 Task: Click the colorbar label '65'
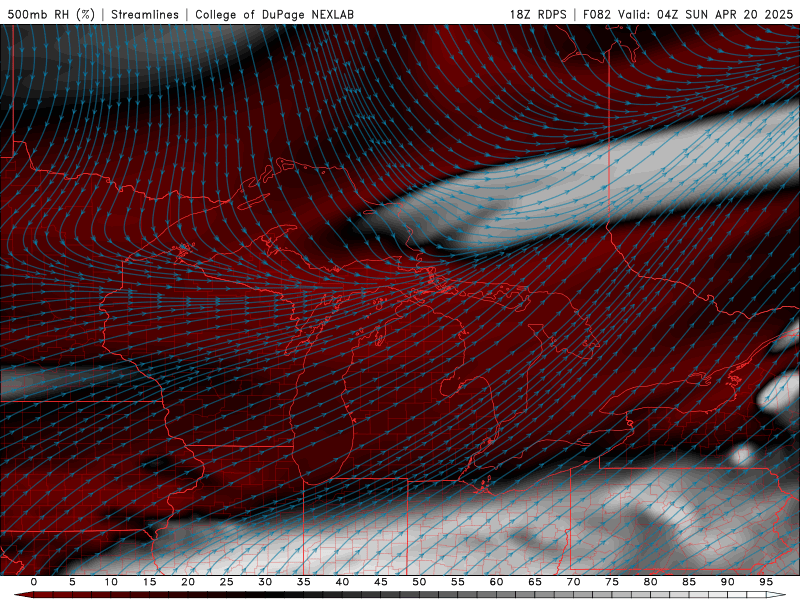[x=535, y=582]
